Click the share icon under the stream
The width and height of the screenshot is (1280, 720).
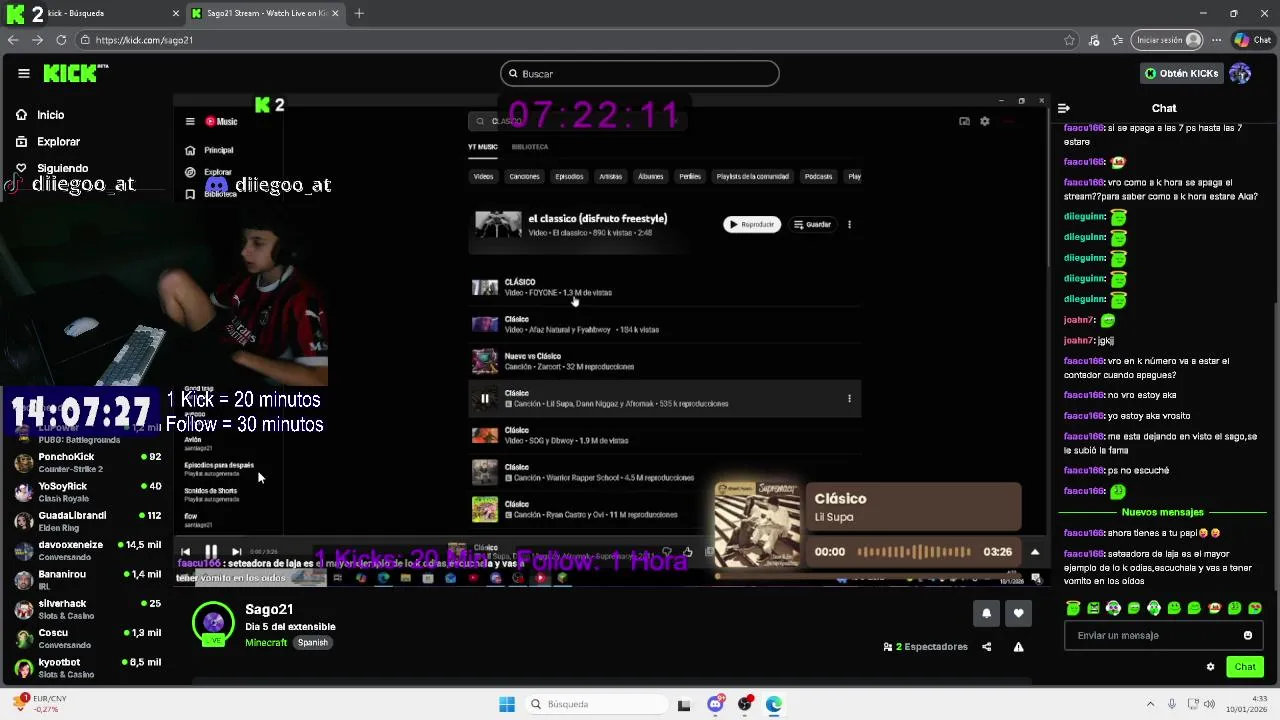986,647
